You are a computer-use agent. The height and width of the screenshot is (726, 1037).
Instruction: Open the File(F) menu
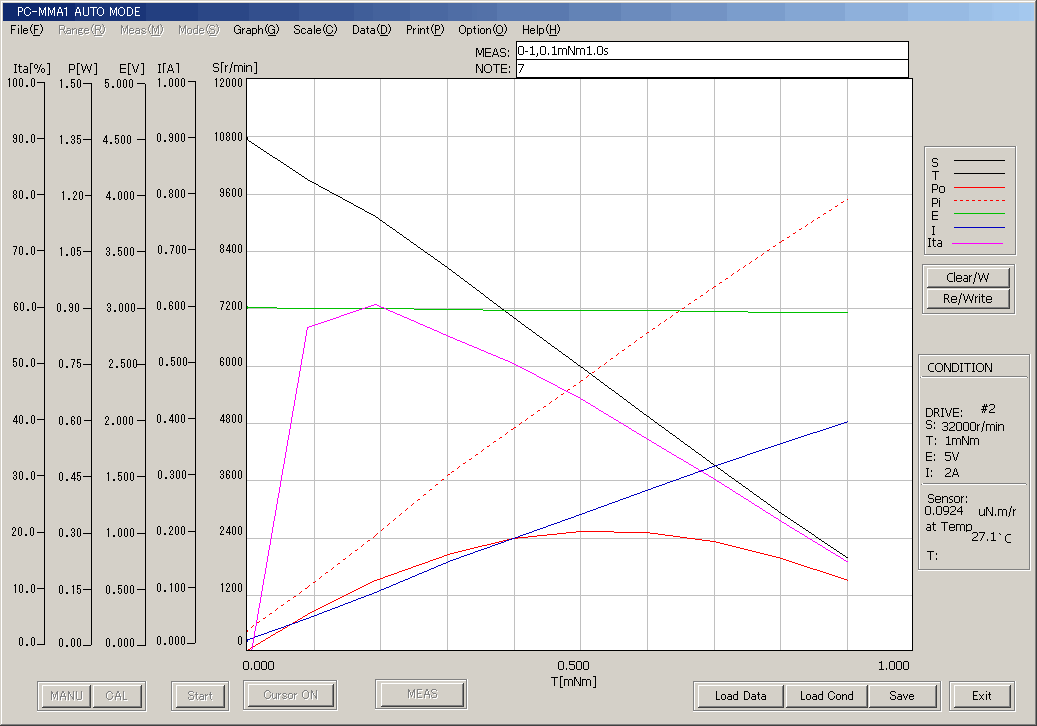26,30
